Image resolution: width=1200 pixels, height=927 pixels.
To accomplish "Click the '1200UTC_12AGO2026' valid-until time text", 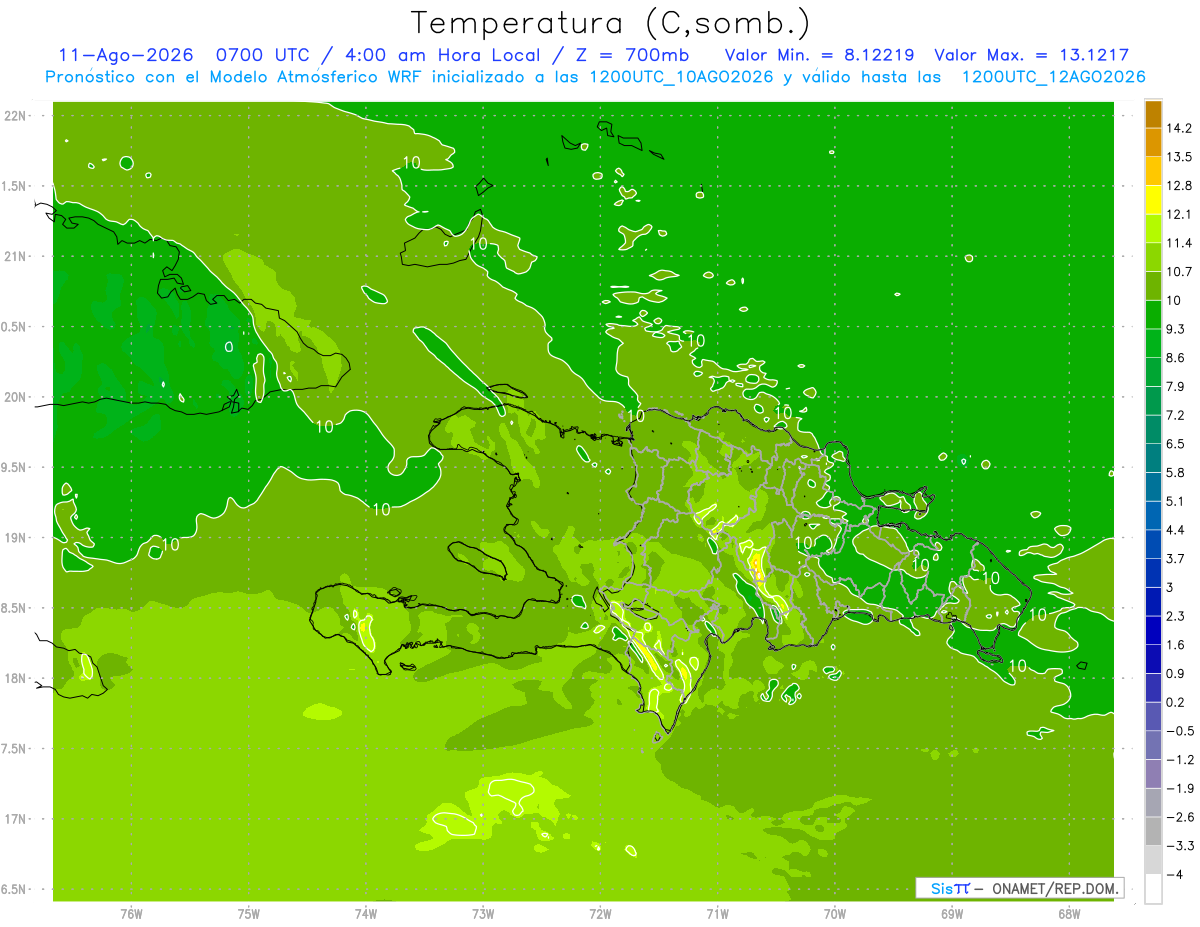I will [x=1053, y=77].
